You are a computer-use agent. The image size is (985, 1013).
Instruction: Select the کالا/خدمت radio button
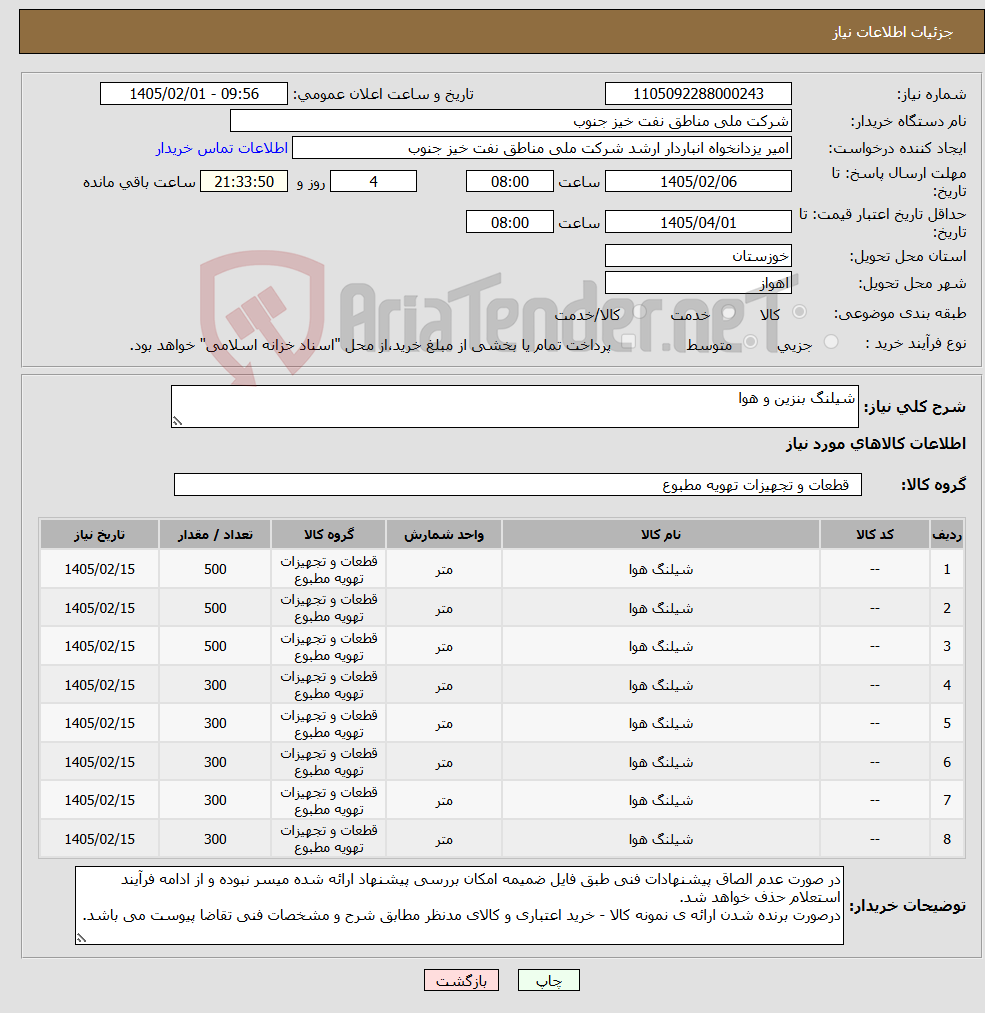coord(640,312)
